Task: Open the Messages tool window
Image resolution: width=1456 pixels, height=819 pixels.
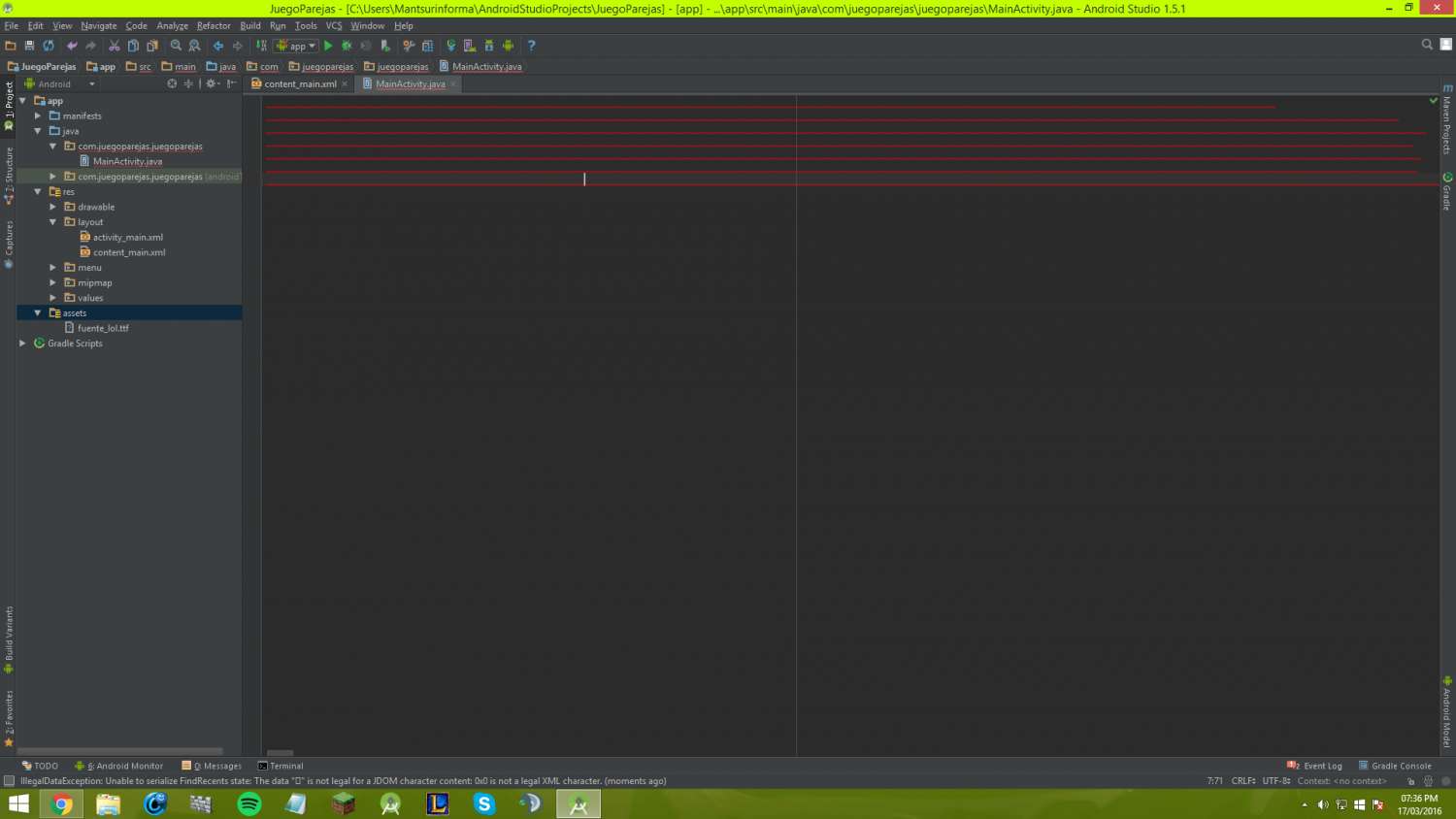Action: point(212,766)
